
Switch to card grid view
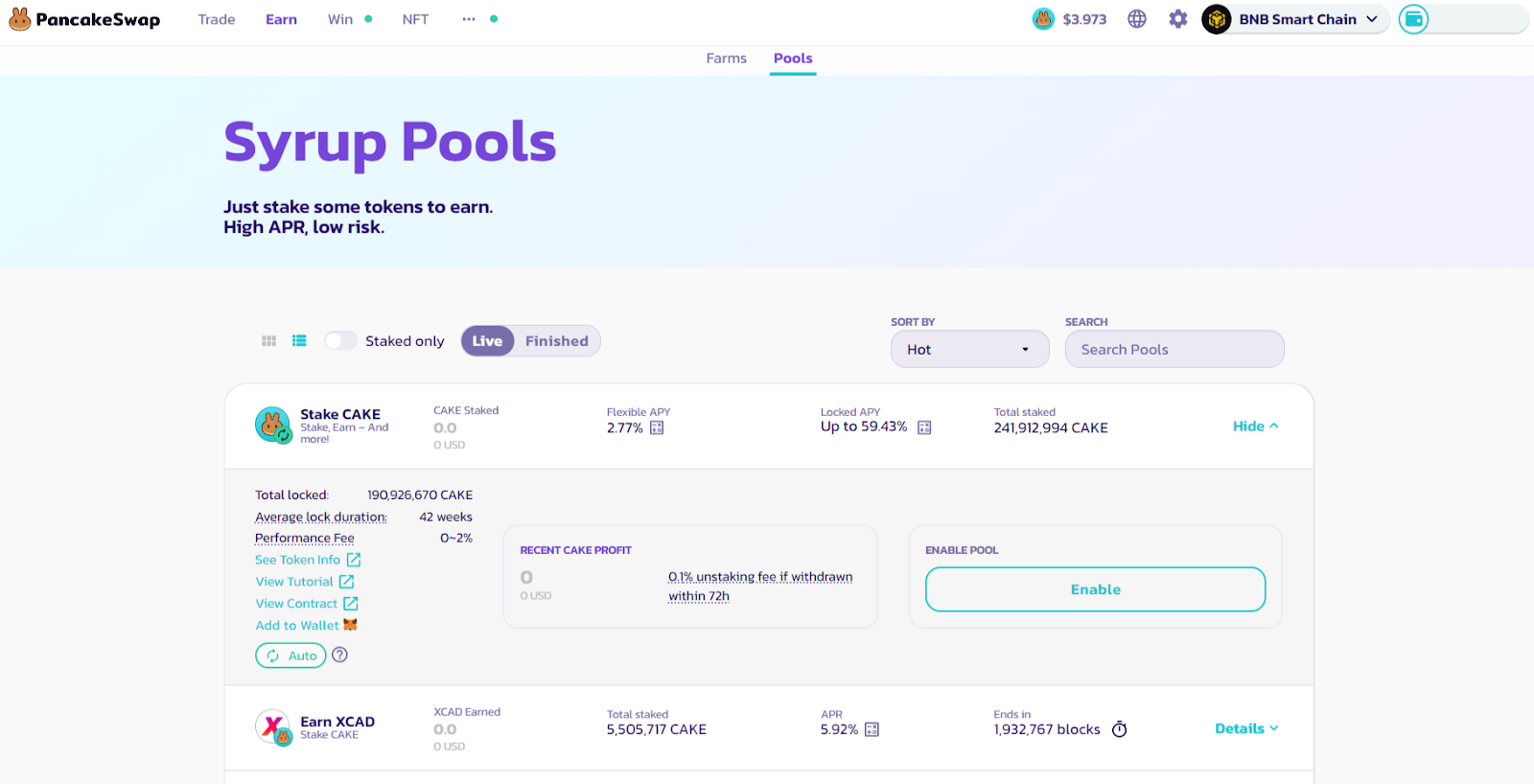[x=269, y=341]
